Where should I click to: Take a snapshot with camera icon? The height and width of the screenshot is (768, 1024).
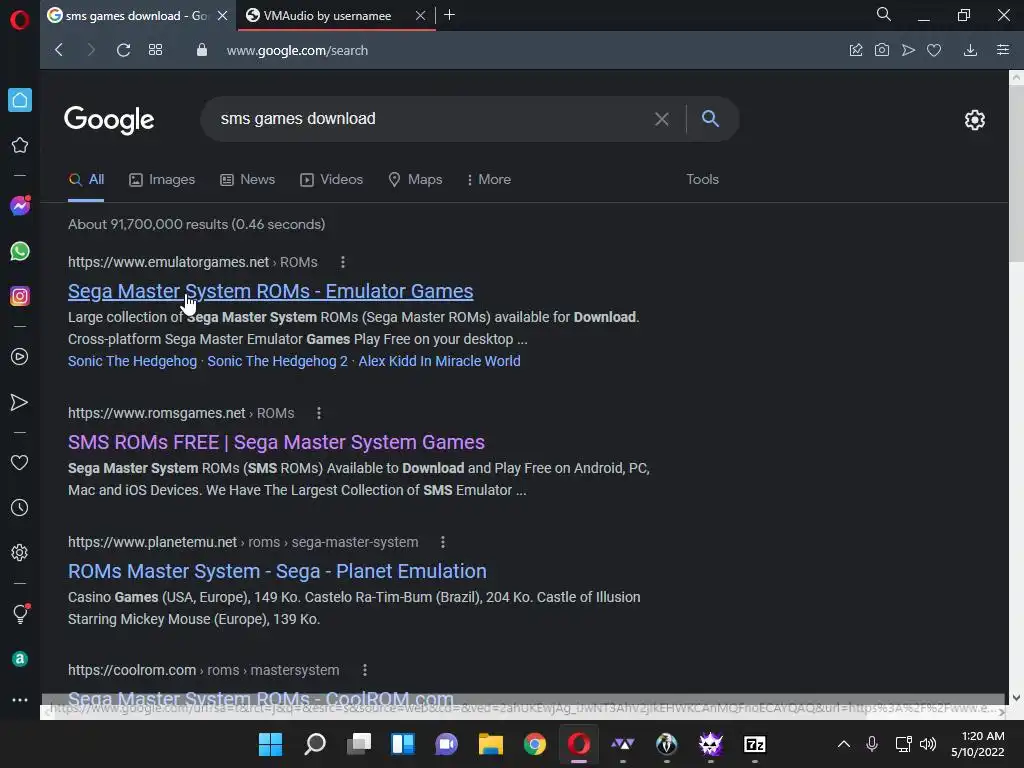pyautogui.click(x=882, y=50)
